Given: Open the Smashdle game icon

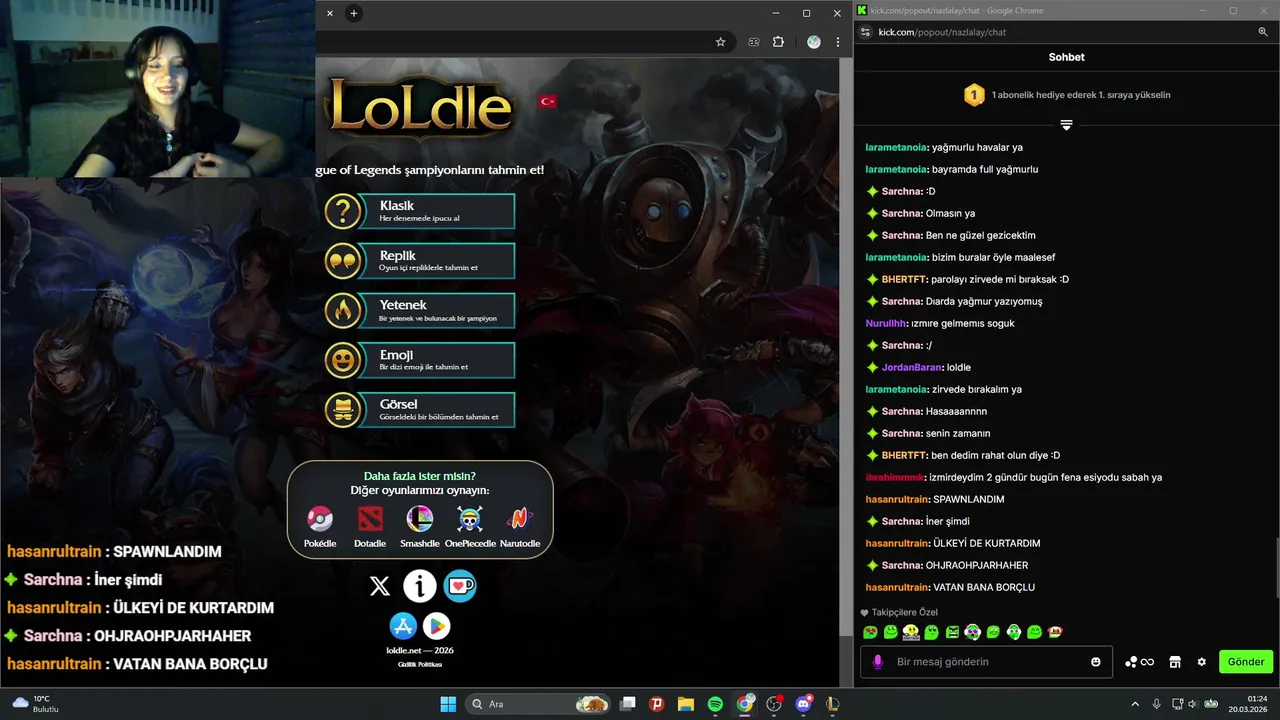Looking at the screenshot, I should [x=419, y=519].
